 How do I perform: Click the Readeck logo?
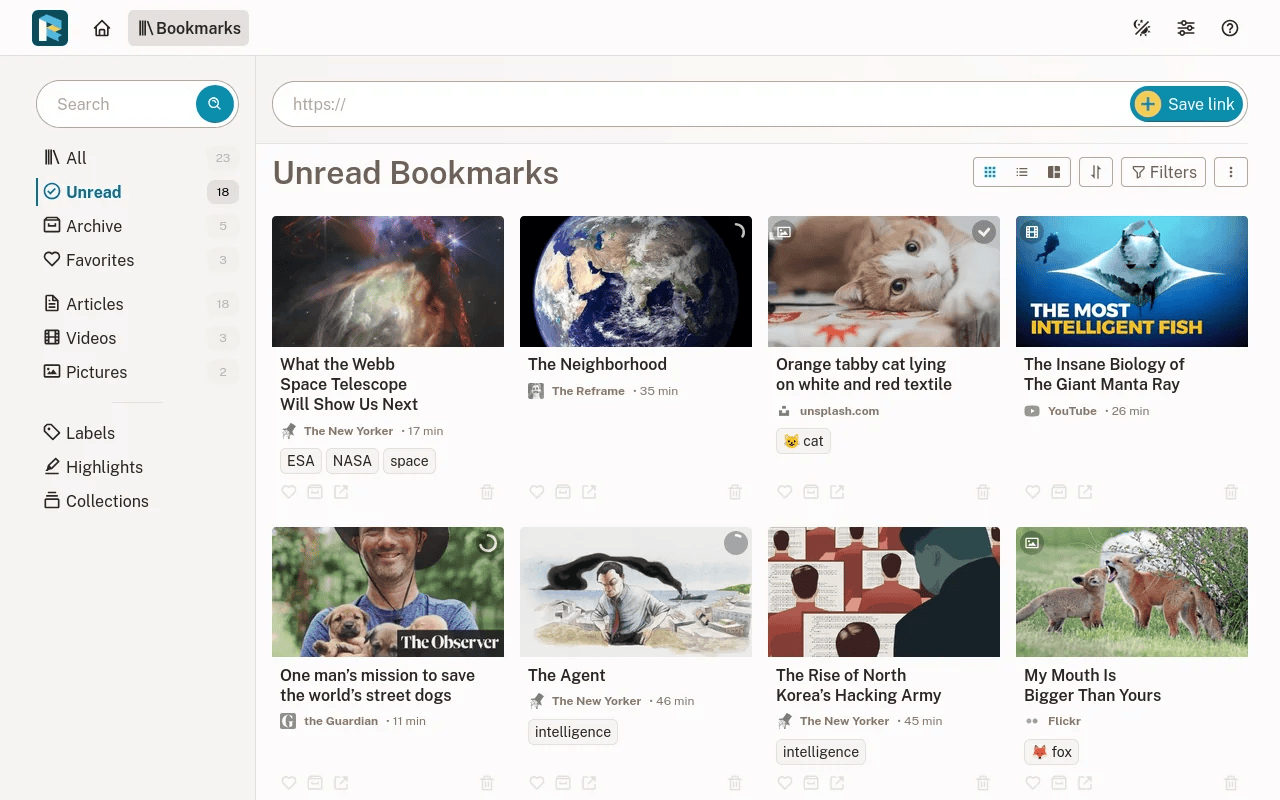tap(50, 28)
